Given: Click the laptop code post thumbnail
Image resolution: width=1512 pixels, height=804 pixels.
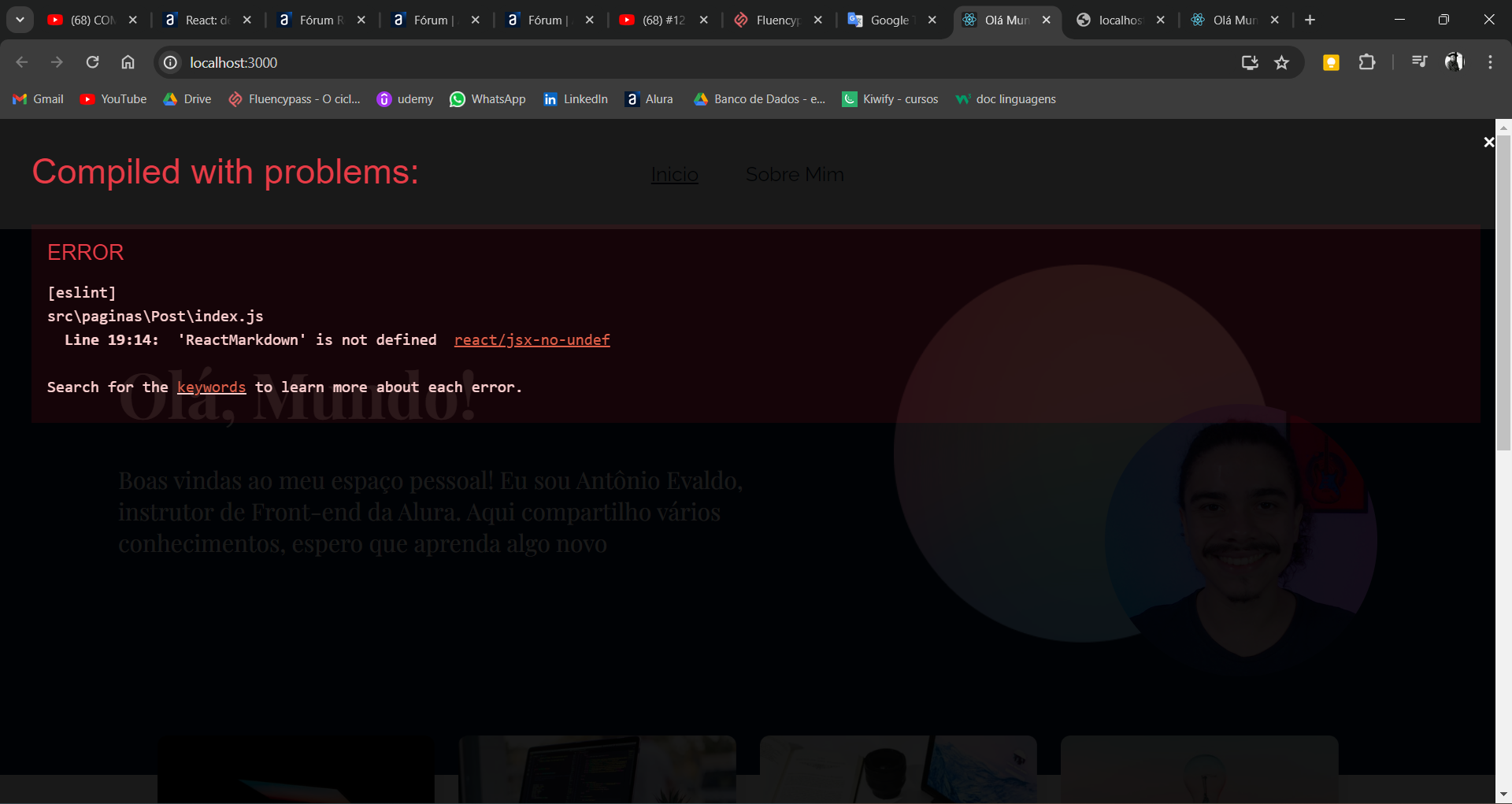Looking at the screenshot, I should [x=598, y=769].
